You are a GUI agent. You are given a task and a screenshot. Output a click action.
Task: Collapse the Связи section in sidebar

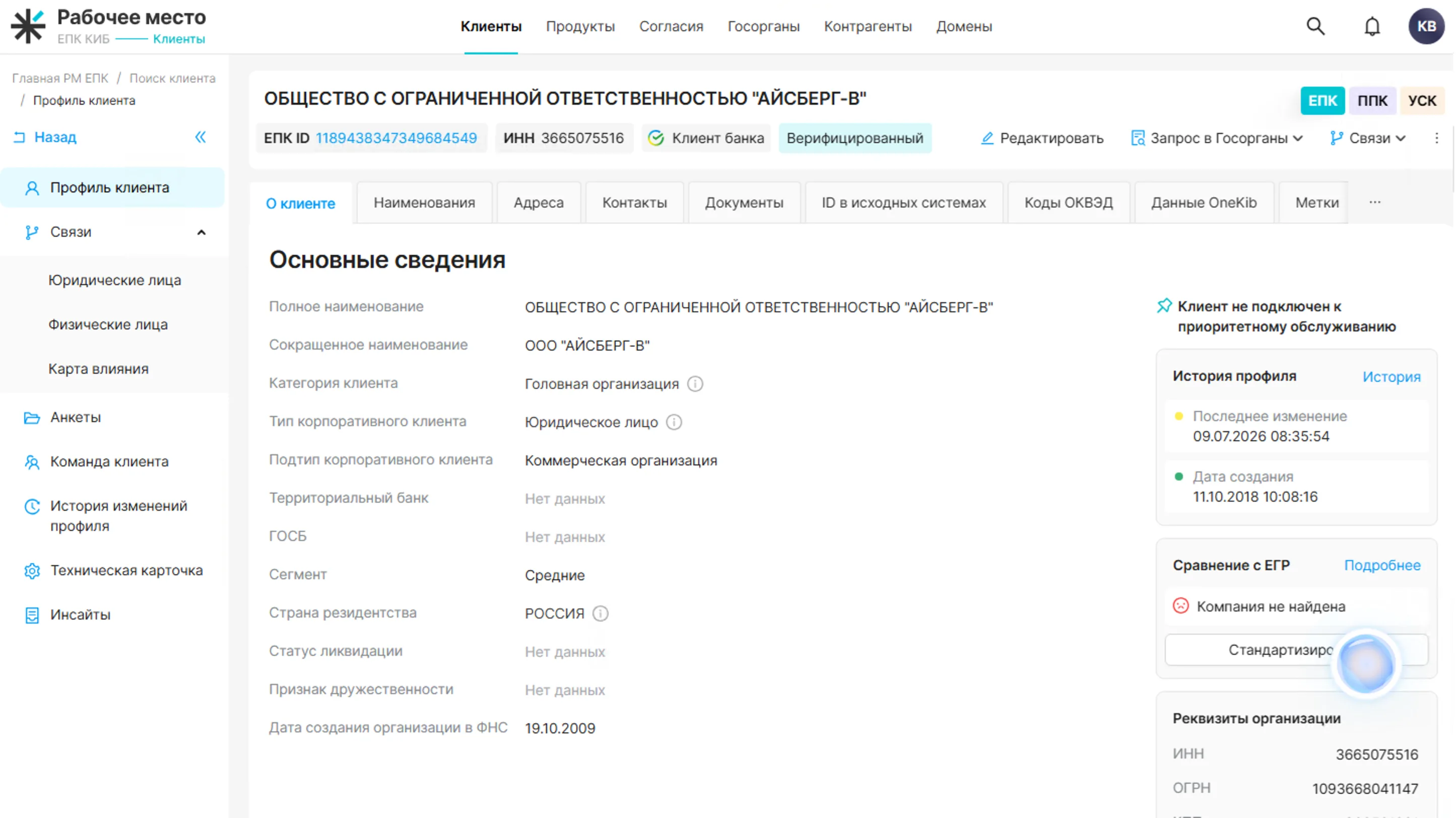point(201,232)
